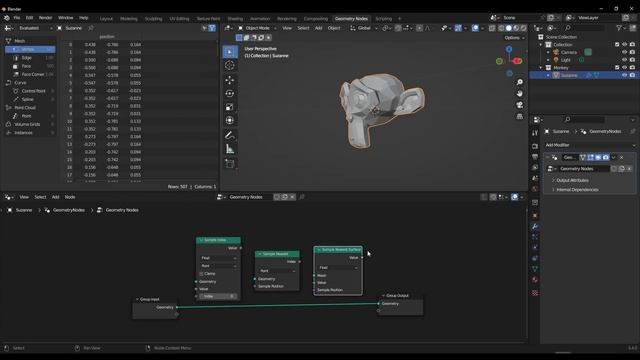
Task: Open the Object Mode dropdown
Action: point(257,28)
